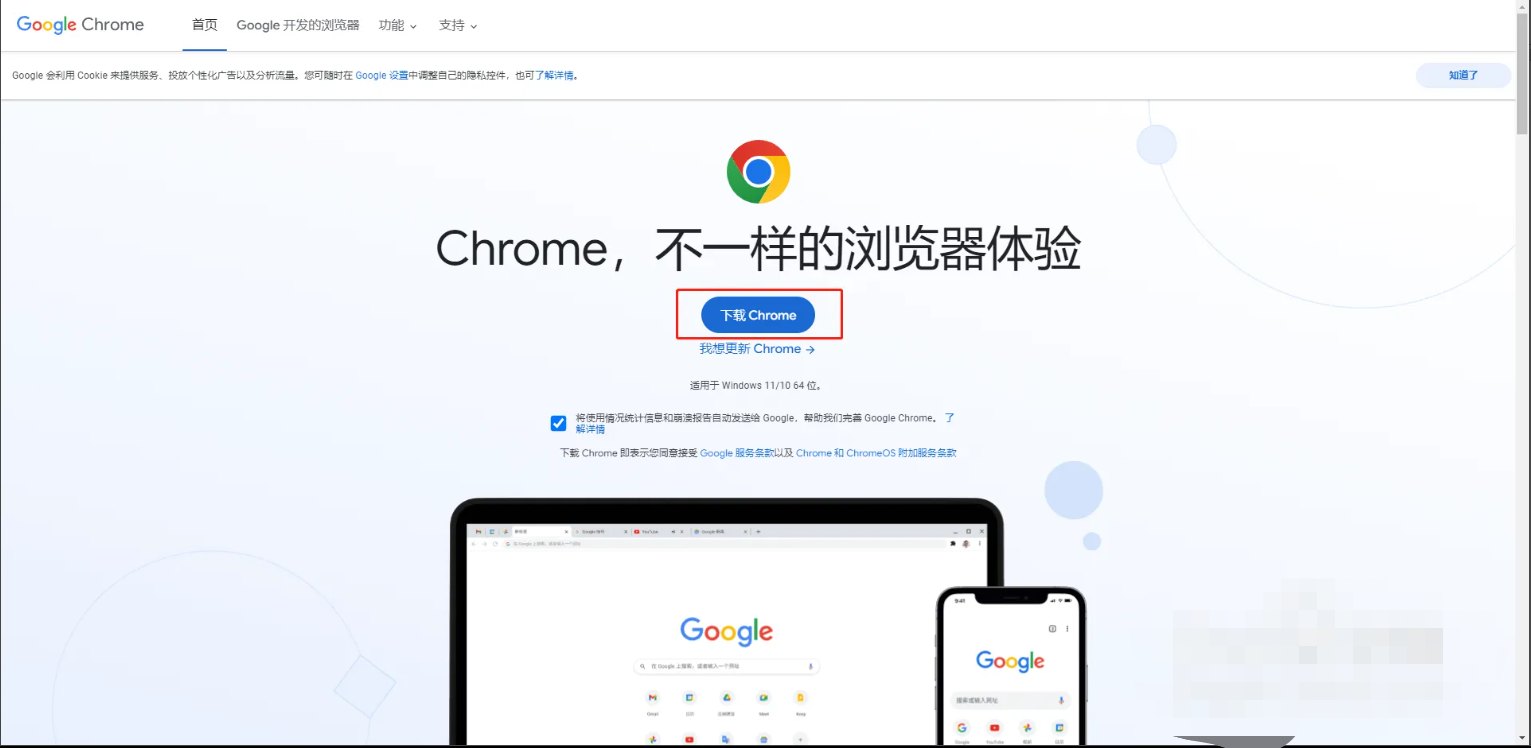Click the Gmail icon in laptop mockup
Viewport: 1531px width, 748px height.
652,697
